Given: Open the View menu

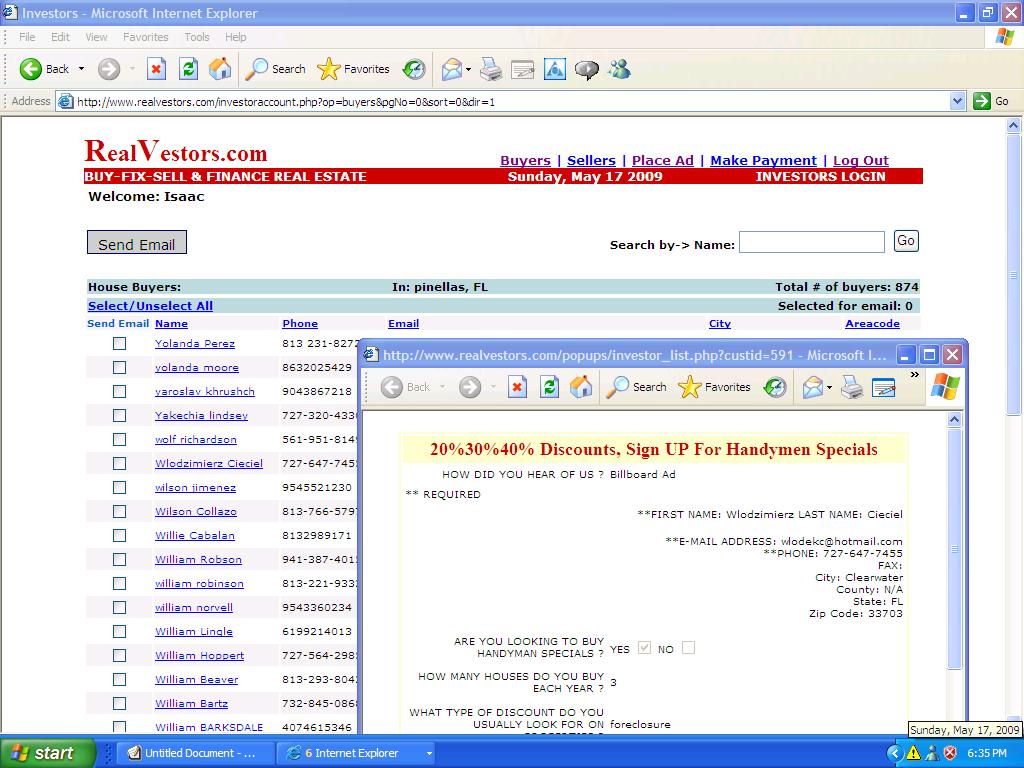Looking at the screenshot, I should pos(96,37).
